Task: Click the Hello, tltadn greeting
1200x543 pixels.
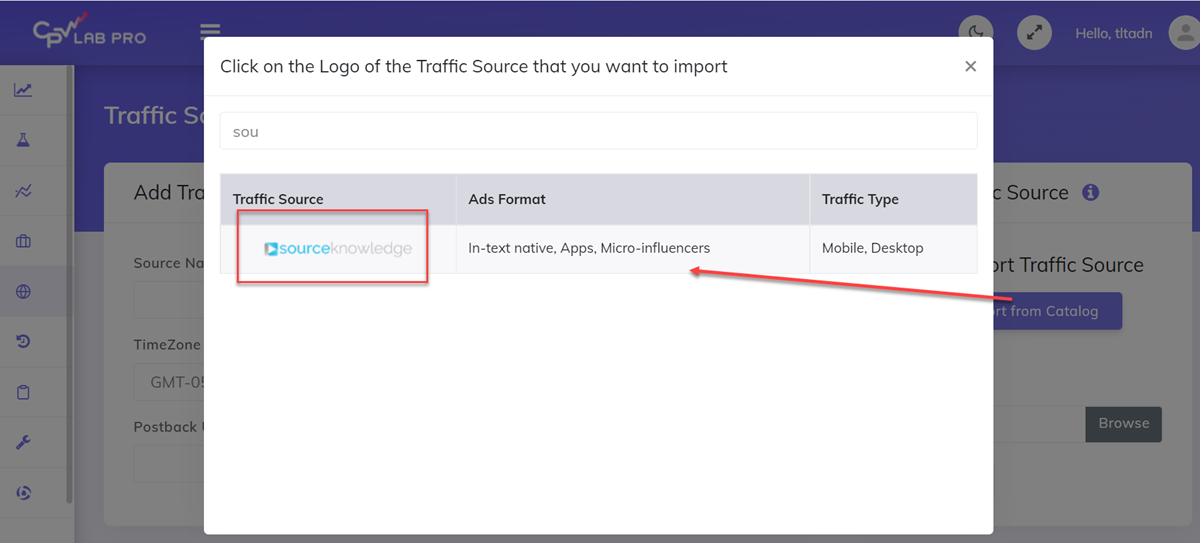Action: tap(1113, 33)
